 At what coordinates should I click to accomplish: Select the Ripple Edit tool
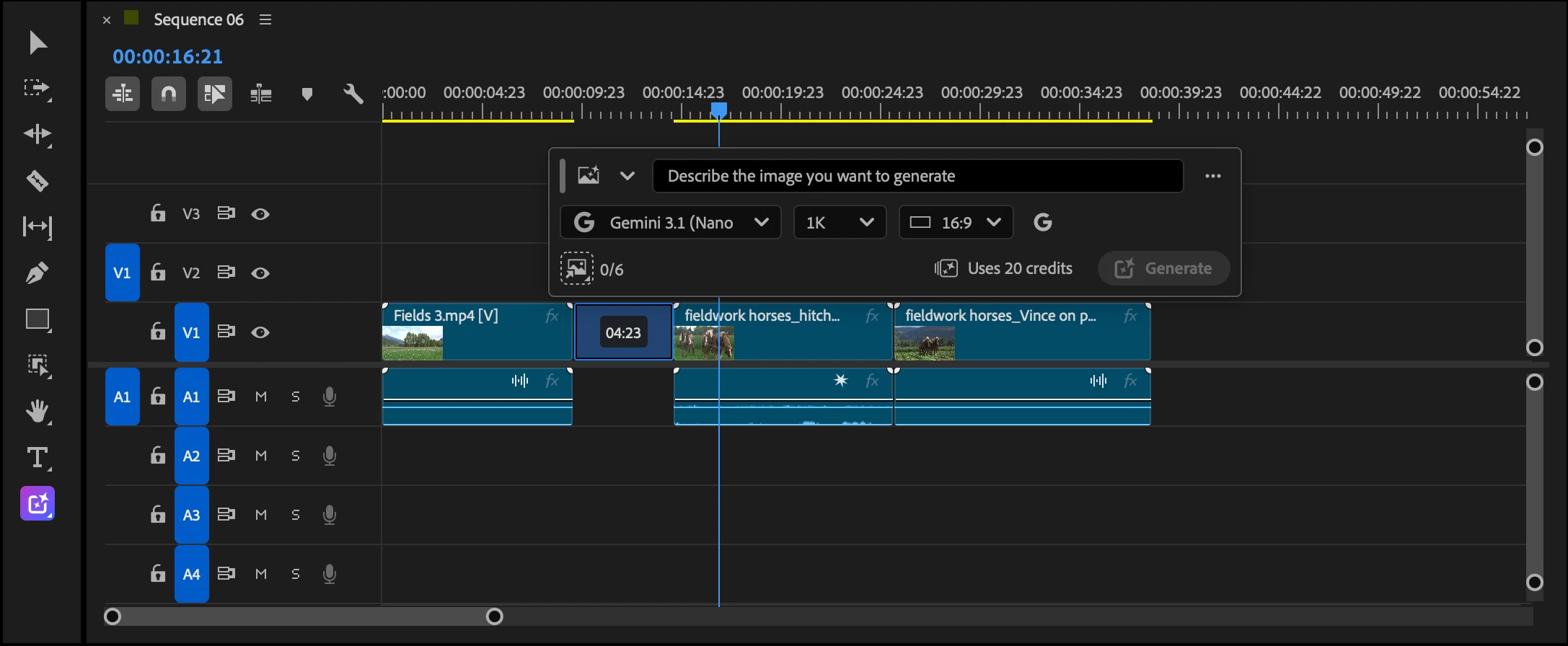38,134
